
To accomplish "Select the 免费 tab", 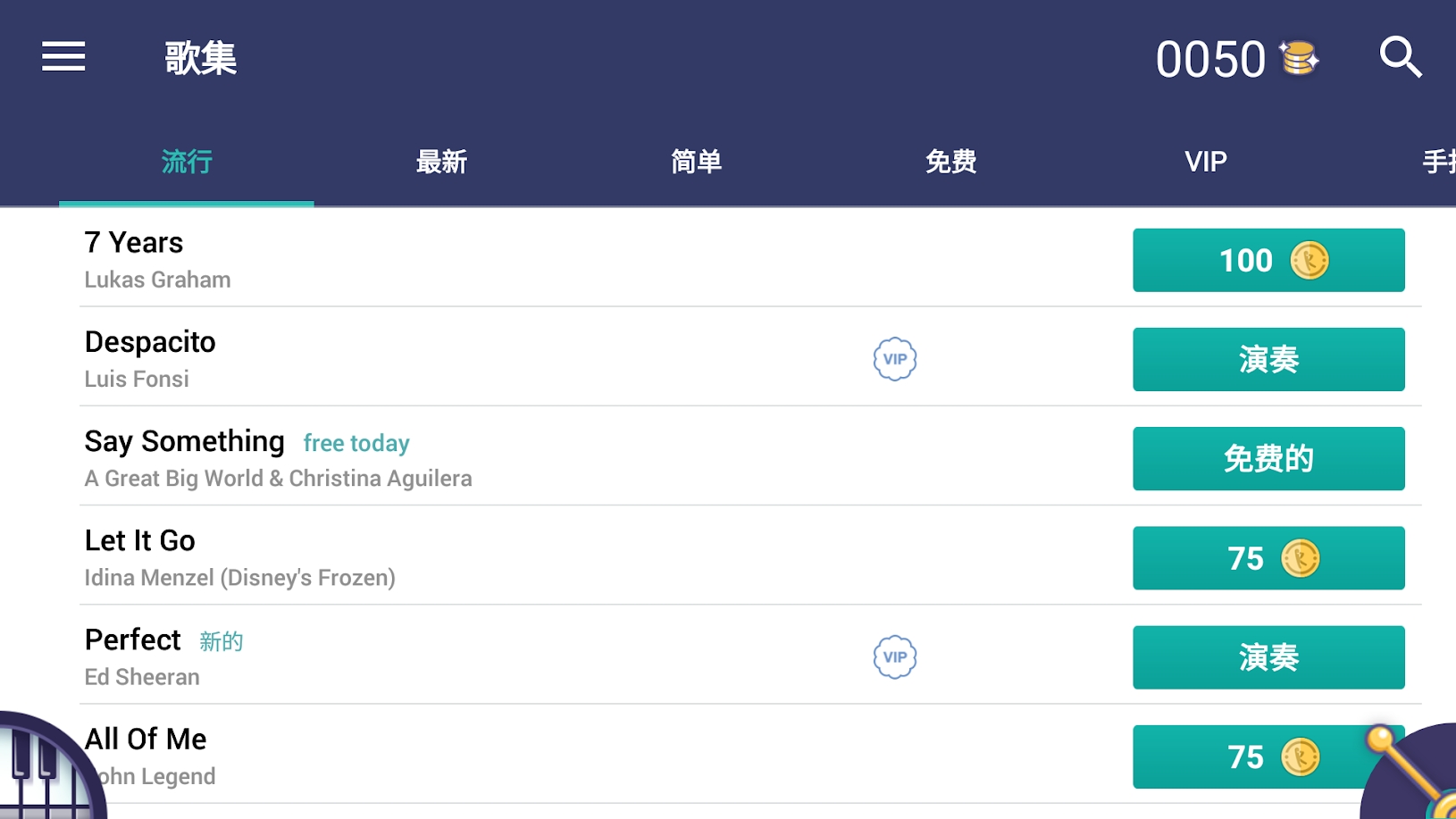I will pyautogui.click(x=950, y=162).
